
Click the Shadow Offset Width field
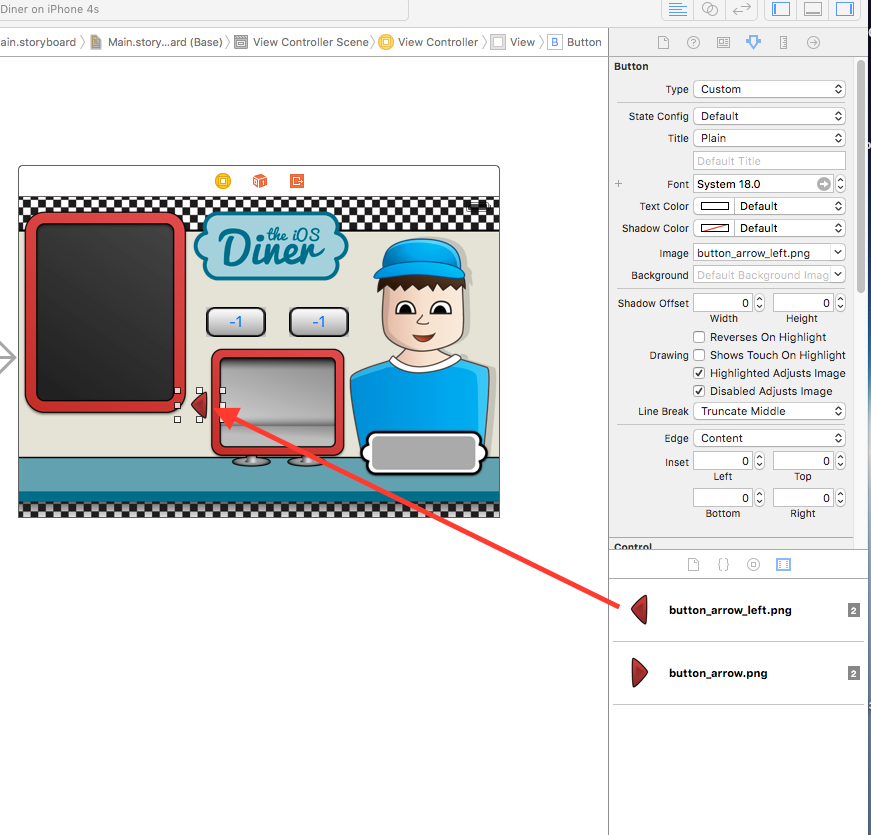click(x=723, y=303)
